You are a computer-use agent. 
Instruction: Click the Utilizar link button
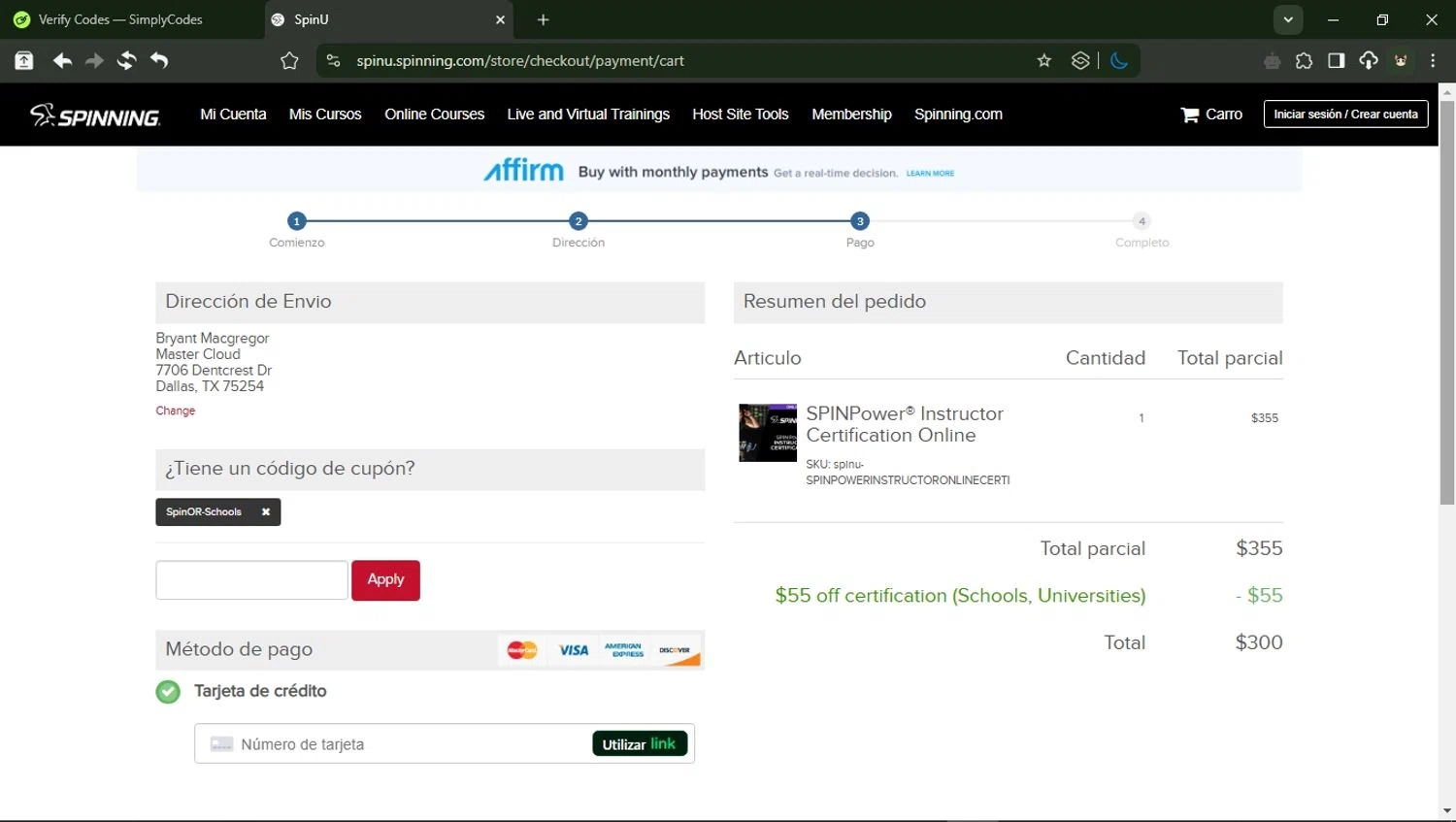tap(640, 744)
